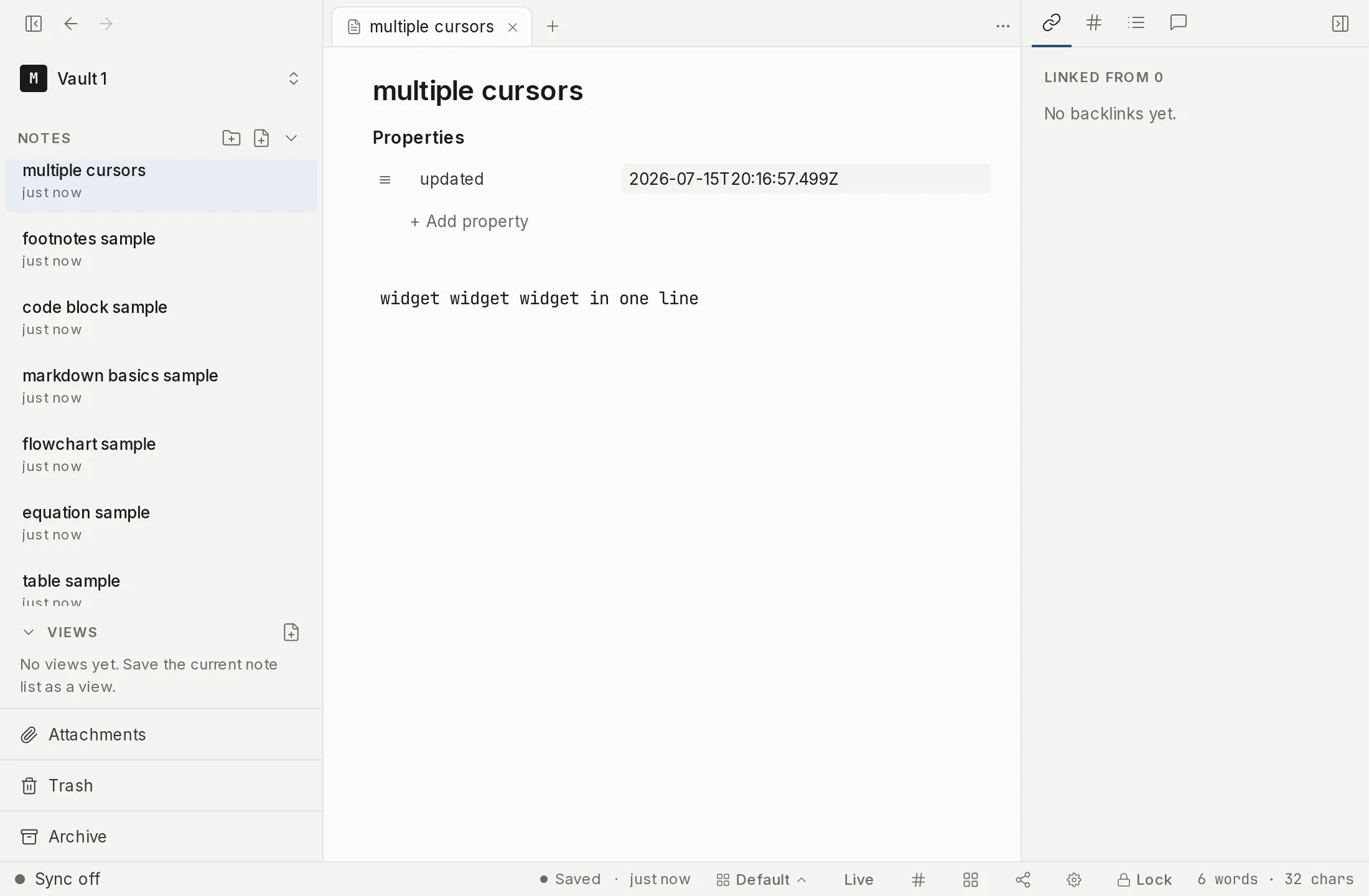Viewport: 1369px width, 896px height.
Task: Select the multiple cursors tab
Action: (x=431, y=27)
